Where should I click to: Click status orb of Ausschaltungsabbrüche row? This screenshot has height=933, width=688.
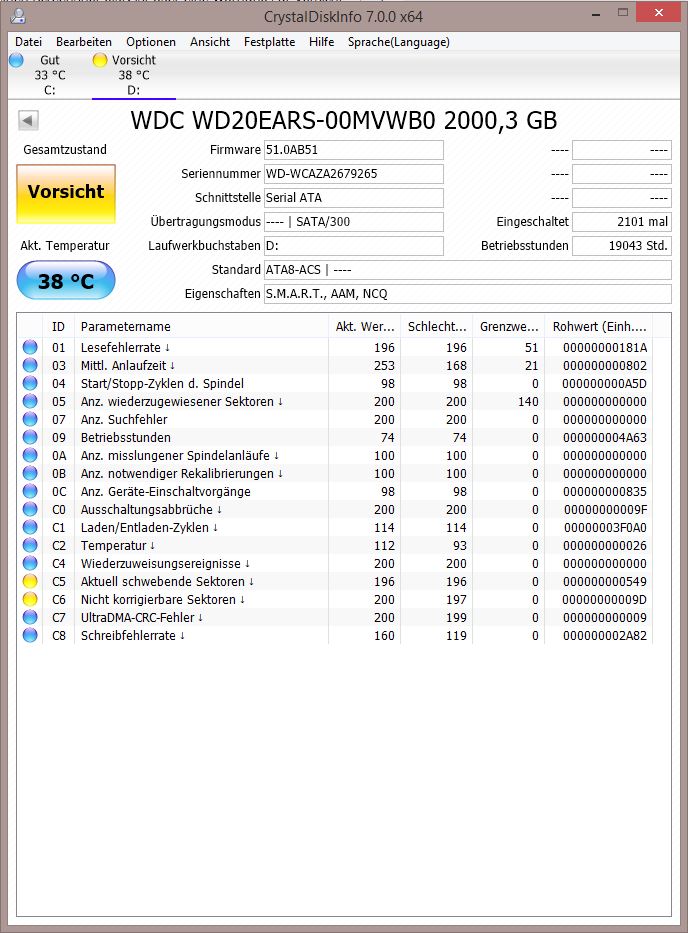pyautogui.click(x=30, y=509)
